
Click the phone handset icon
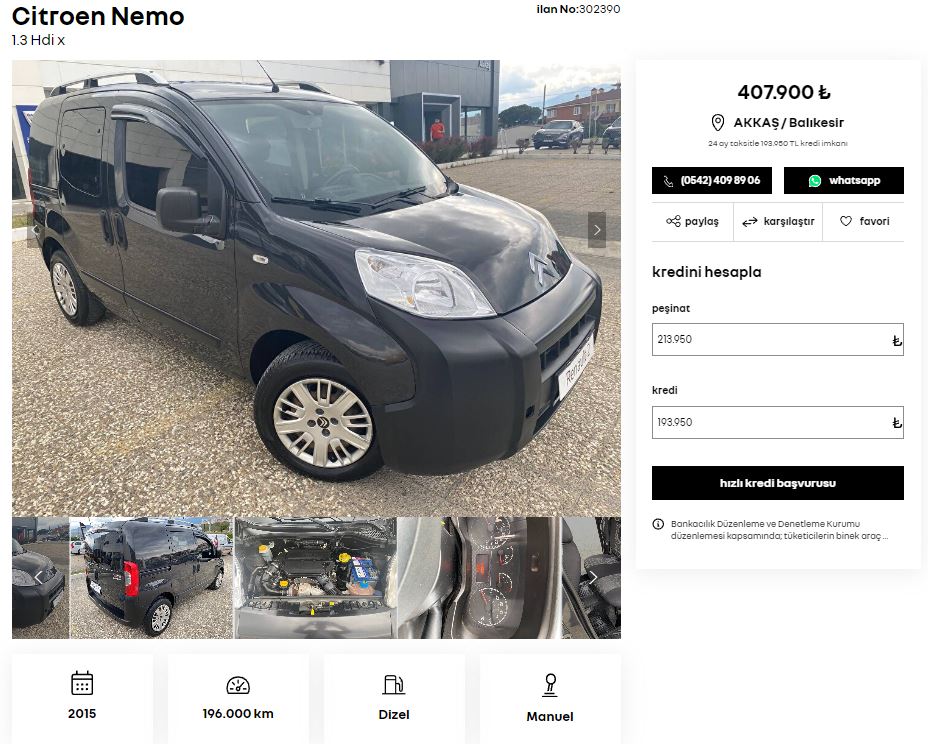pyautogui.click(x=668, y=181)
